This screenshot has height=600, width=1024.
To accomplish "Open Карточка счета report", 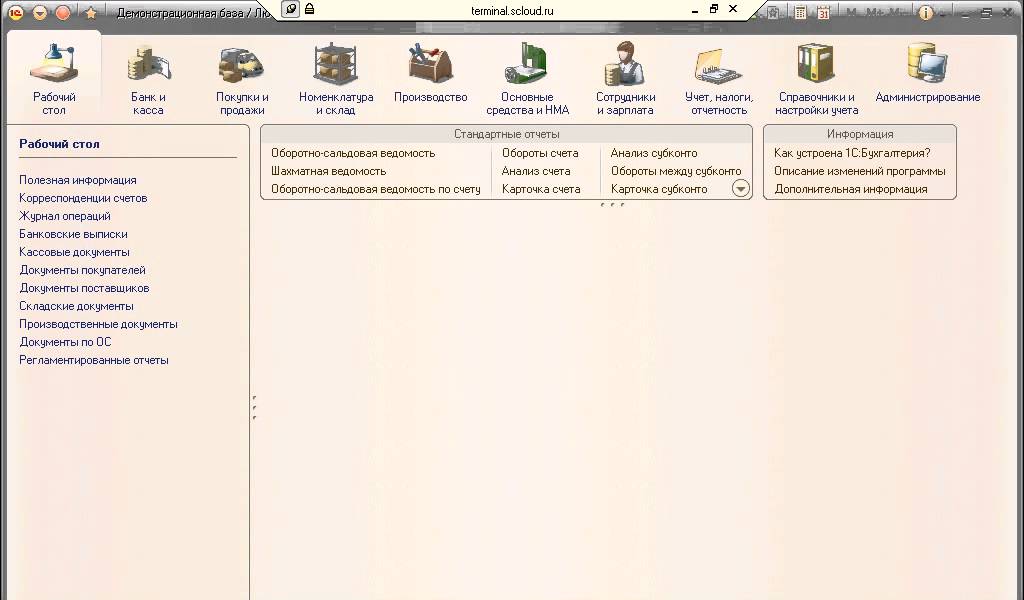I will [541, 189].
